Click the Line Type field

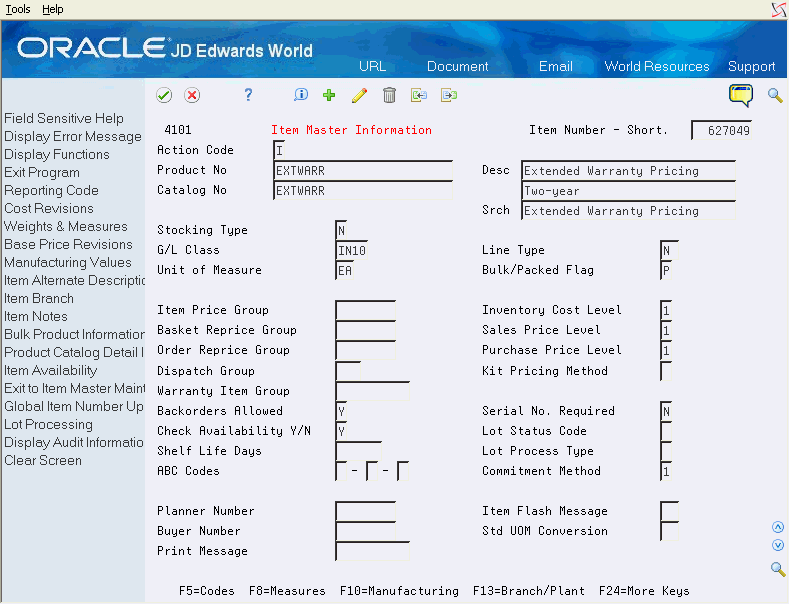coord(669,250)
